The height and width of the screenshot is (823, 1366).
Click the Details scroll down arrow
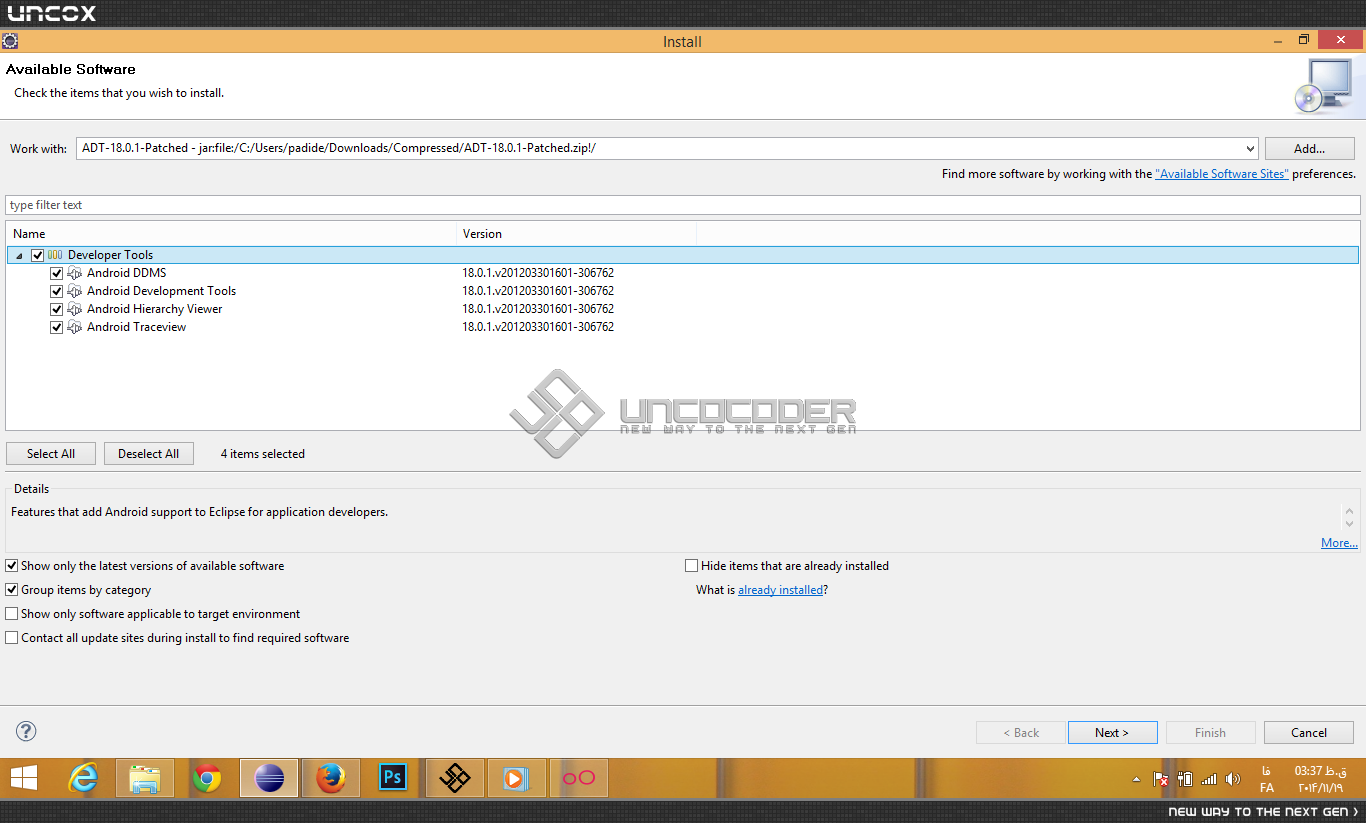1350,524
